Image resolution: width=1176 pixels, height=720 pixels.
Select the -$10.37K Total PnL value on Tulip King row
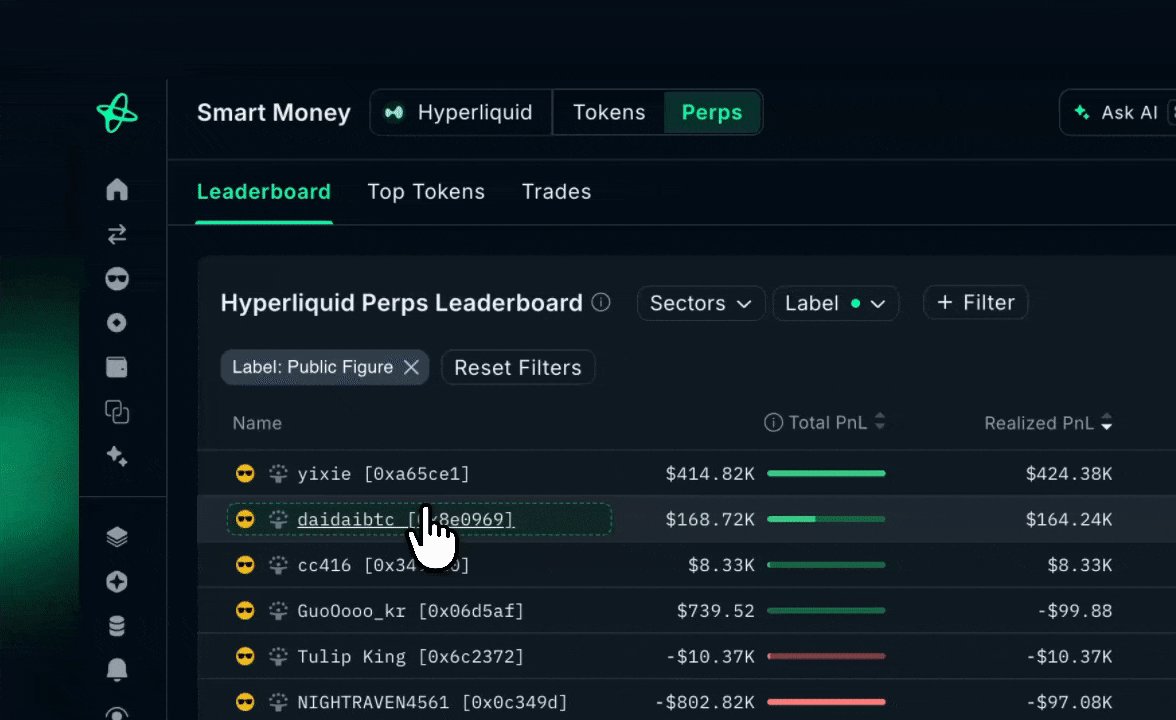coord(710,657)
